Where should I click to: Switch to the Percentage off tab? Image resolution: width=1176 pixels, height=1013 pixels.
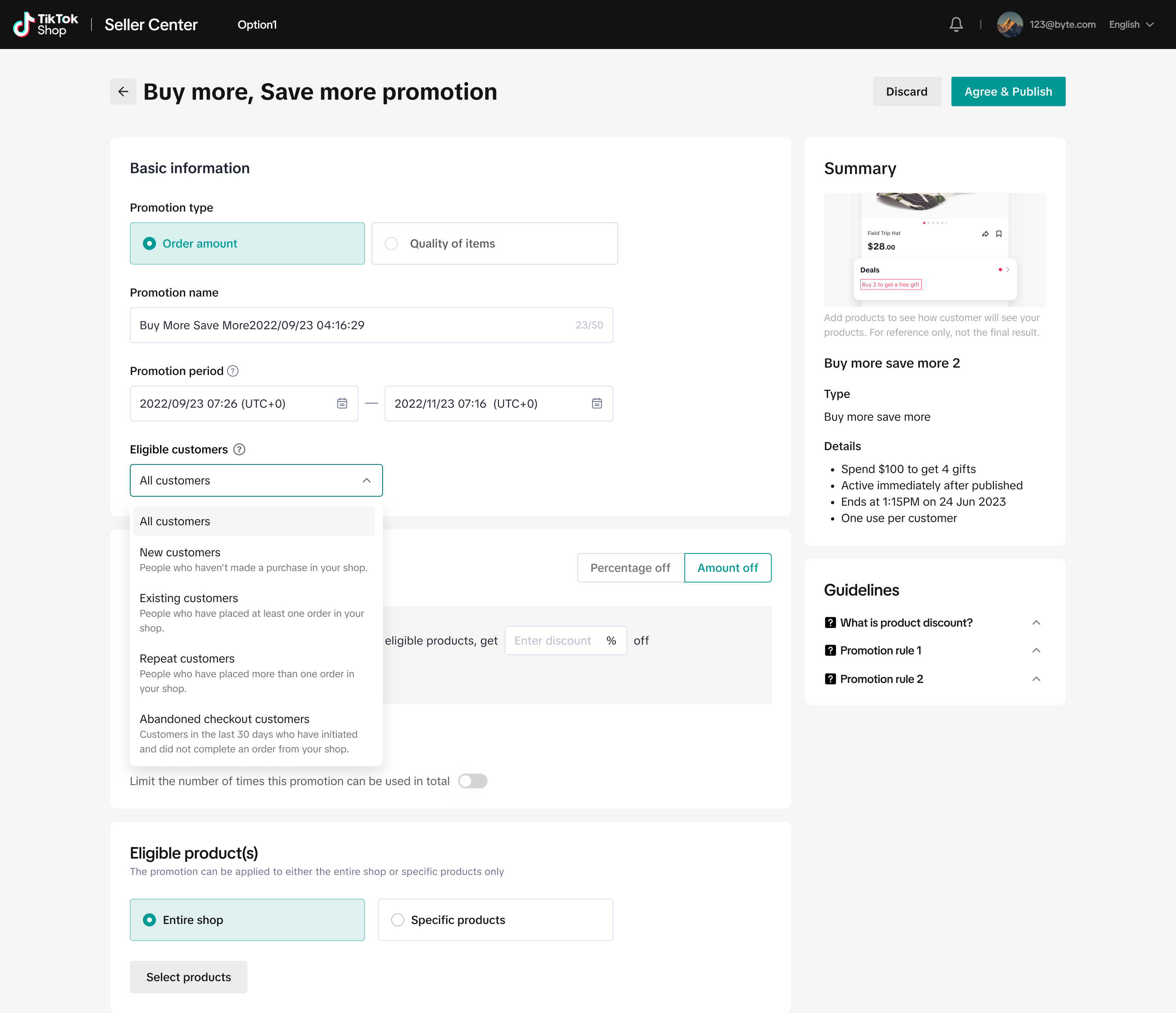[x=630, y=568]
